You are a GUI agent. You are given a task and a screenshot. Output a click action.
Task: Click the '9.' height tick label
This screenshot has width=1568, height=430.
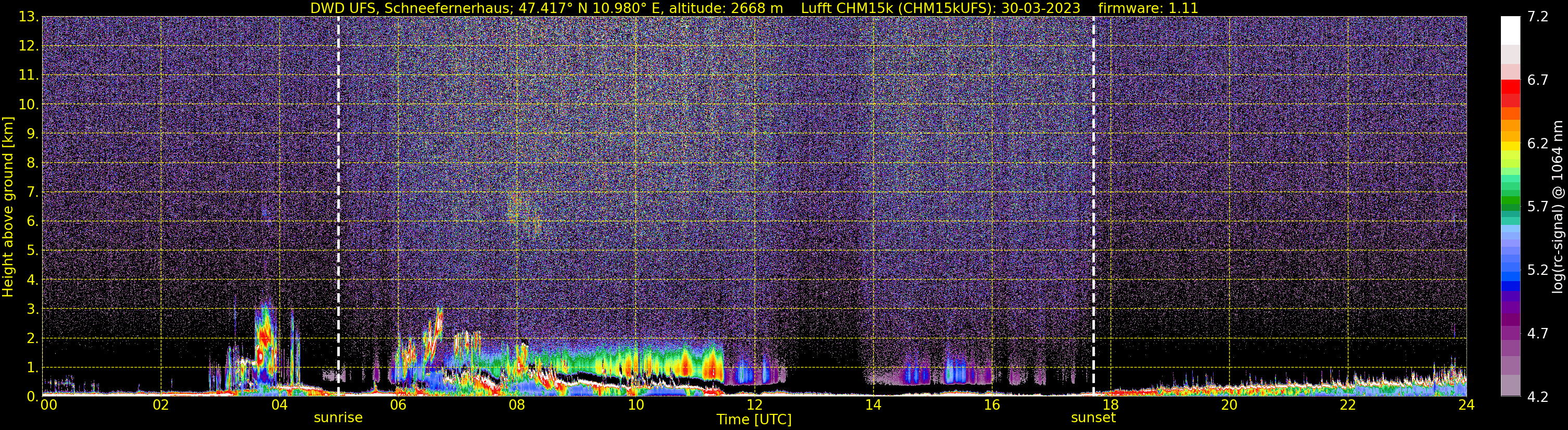coord(32,134)
